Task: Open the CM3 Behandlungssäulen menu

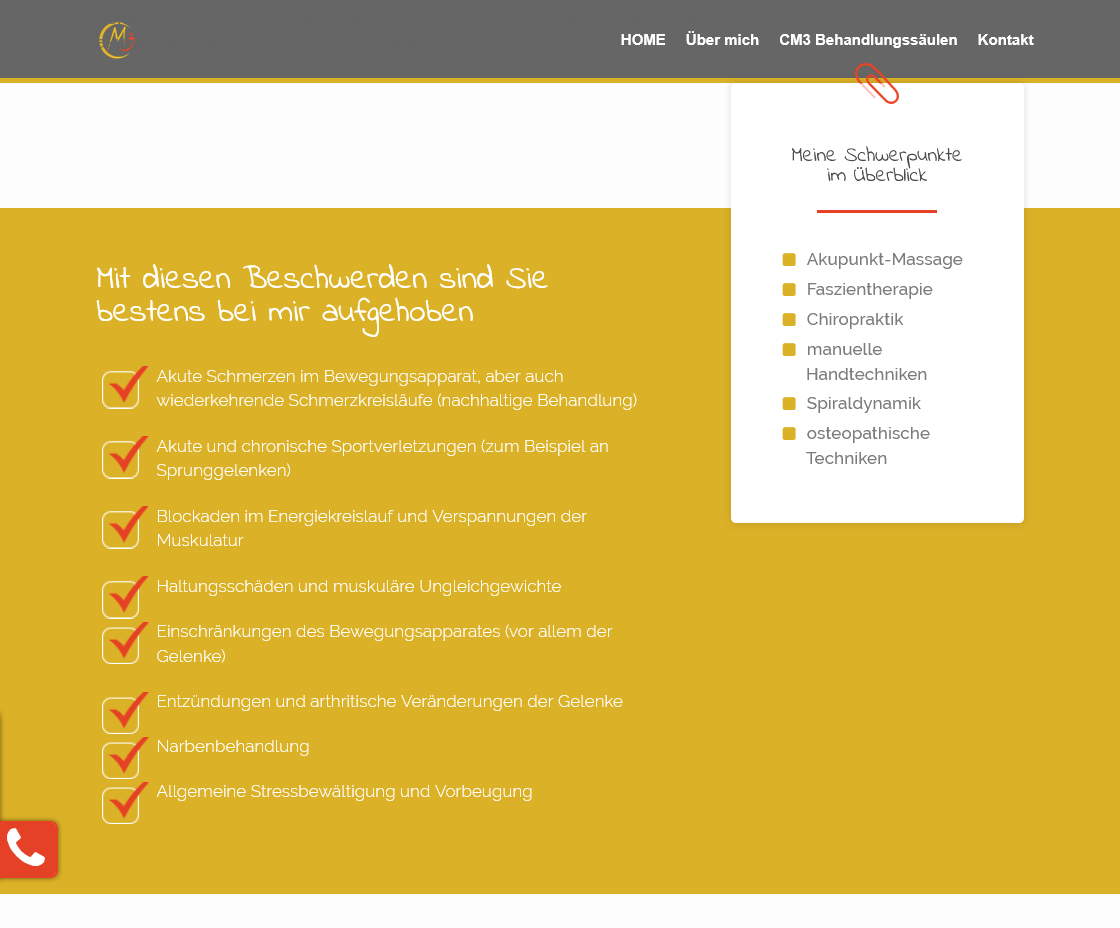Action: point(868,40)
